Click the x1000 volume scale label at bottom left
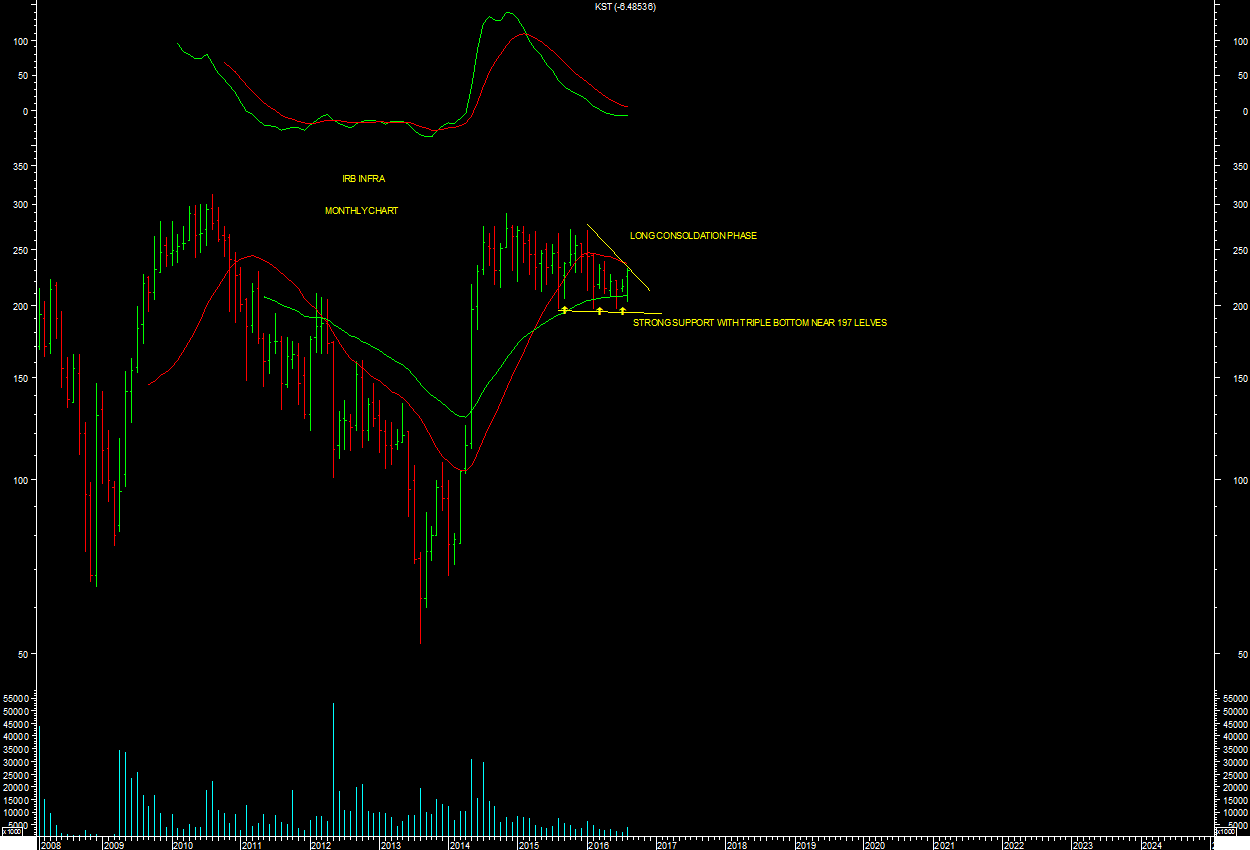 coord(11,831)
